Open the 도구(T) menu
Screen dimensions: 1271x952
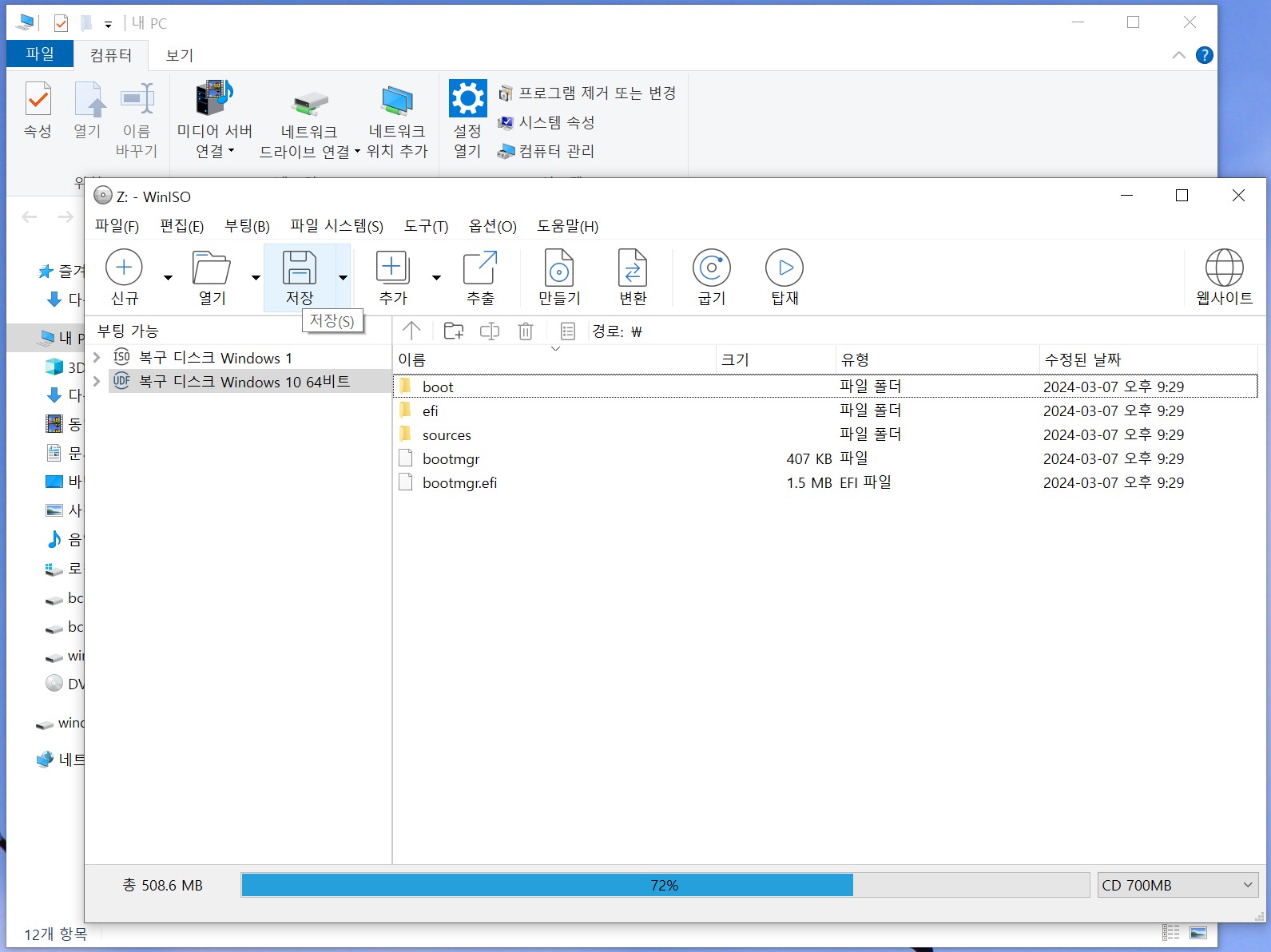(426, 226)
